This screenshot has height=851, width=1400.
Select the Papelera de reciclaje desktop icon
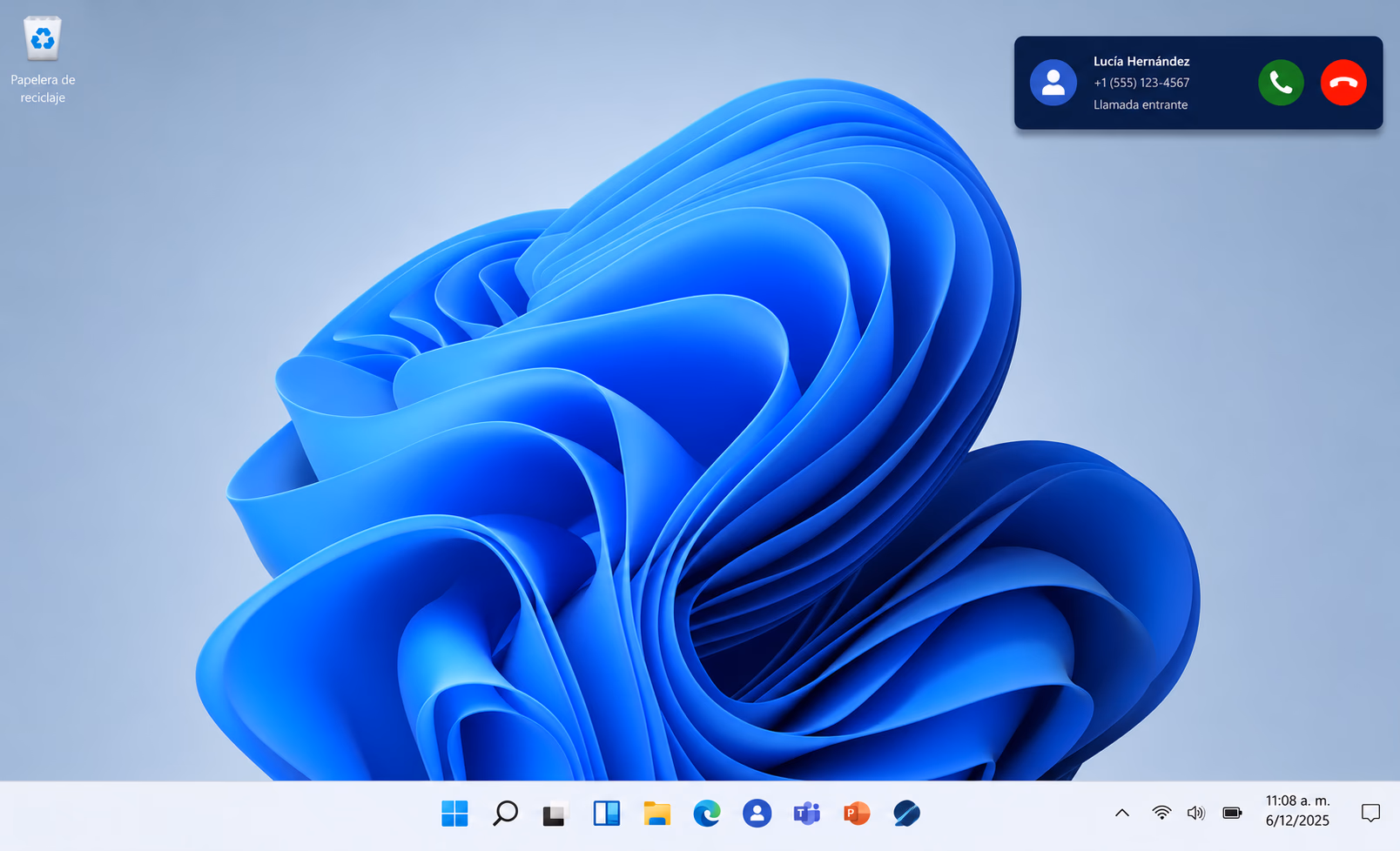43,59
